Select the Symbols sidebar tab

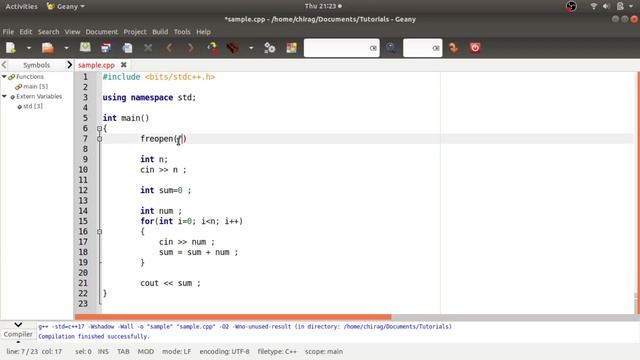(x=36, y=65)
